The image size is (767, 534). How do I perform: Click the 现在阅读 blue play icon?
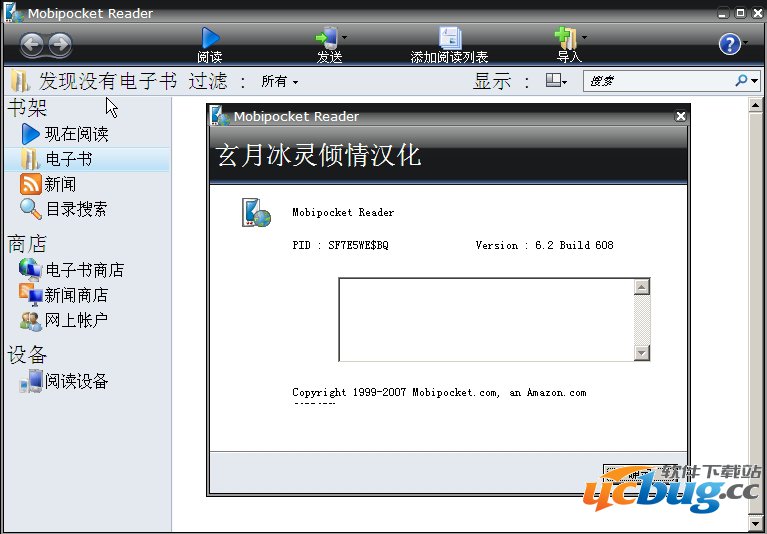coord(31,134)
